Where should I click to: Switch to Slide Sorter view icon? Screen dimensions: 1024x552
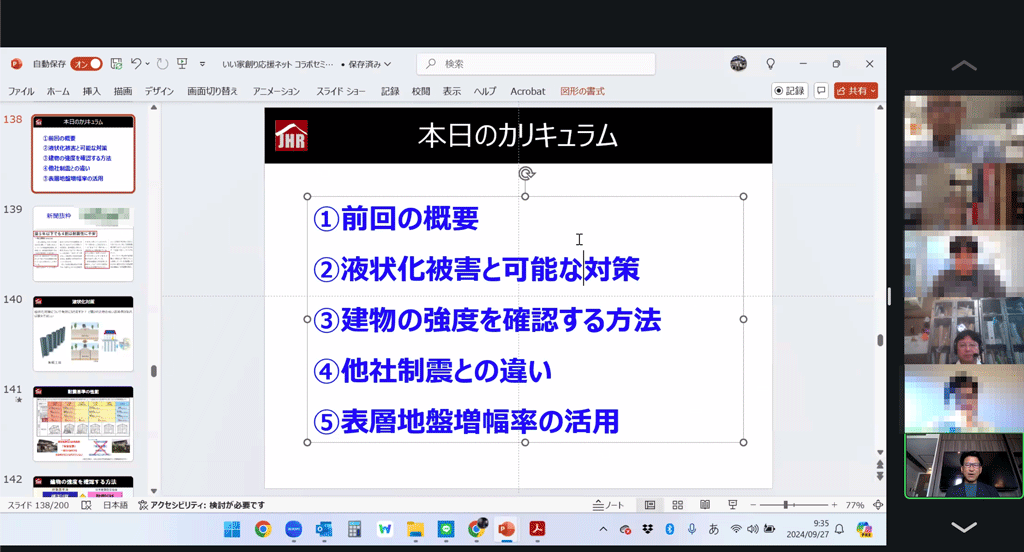pyautogui.click(x=677, y=505)
